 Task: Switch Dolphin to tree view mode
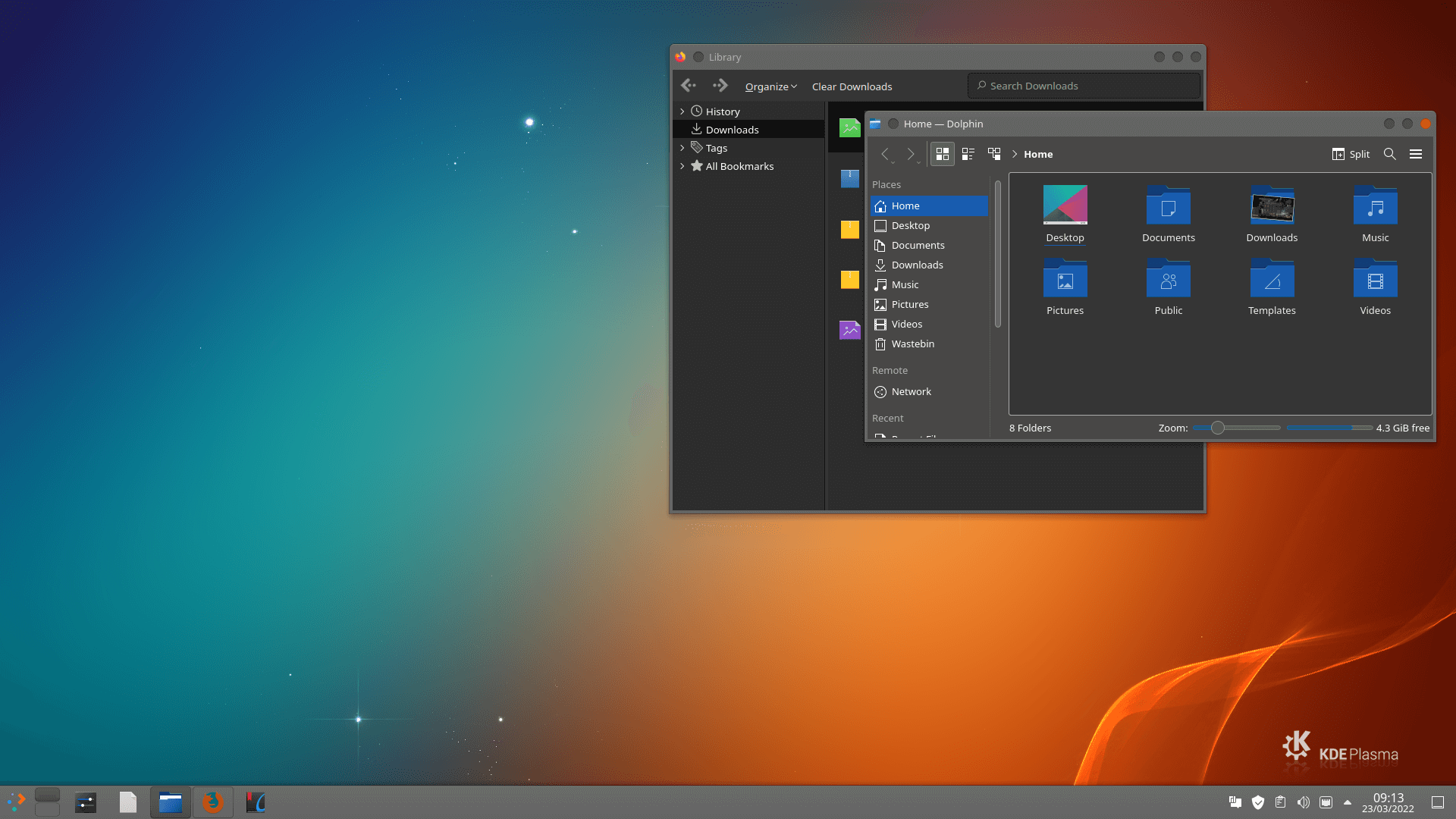[x=994, y=154]
